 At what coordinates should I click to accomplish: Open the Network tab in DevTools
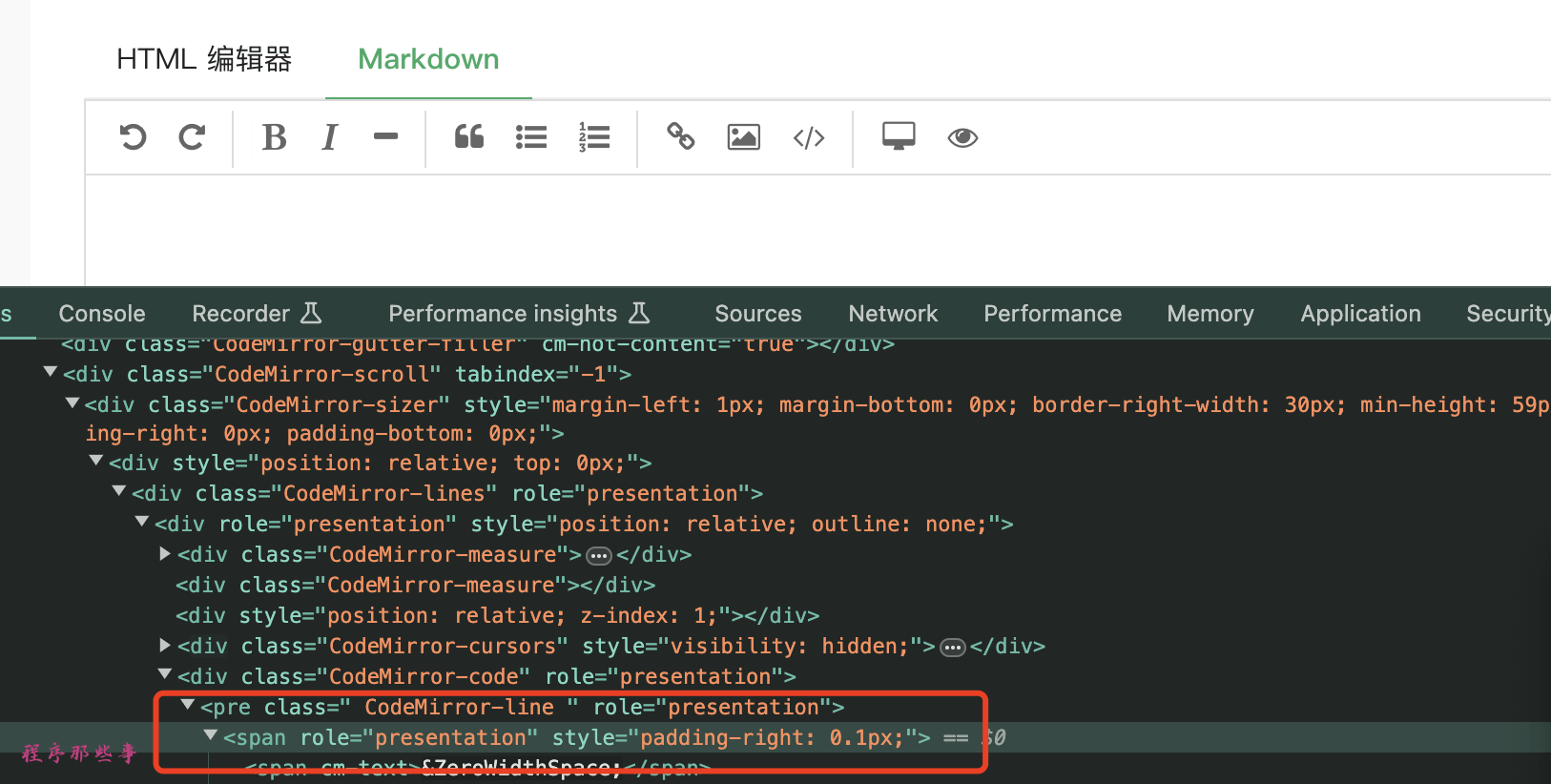[893, 314]
